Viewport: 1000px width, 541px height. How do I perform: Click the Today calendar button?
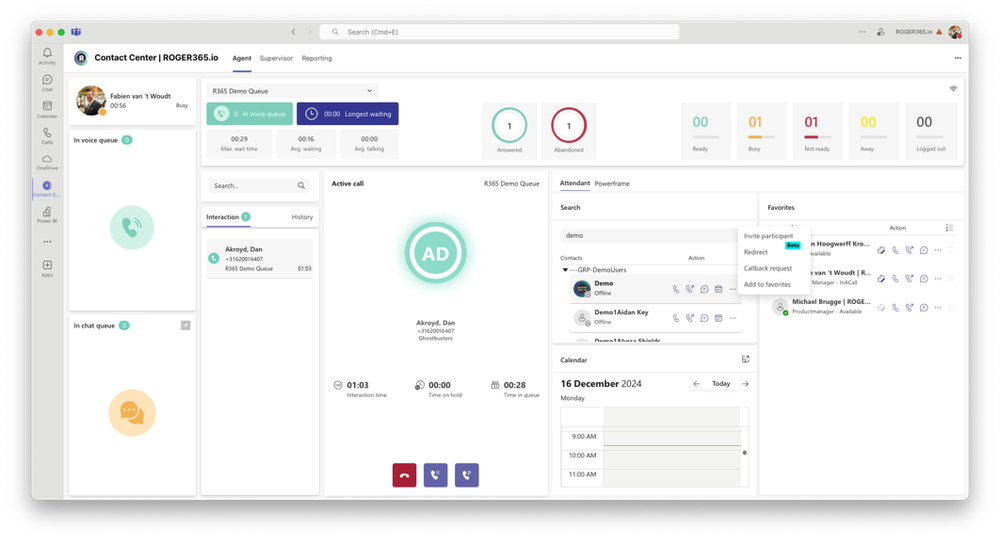721,383
